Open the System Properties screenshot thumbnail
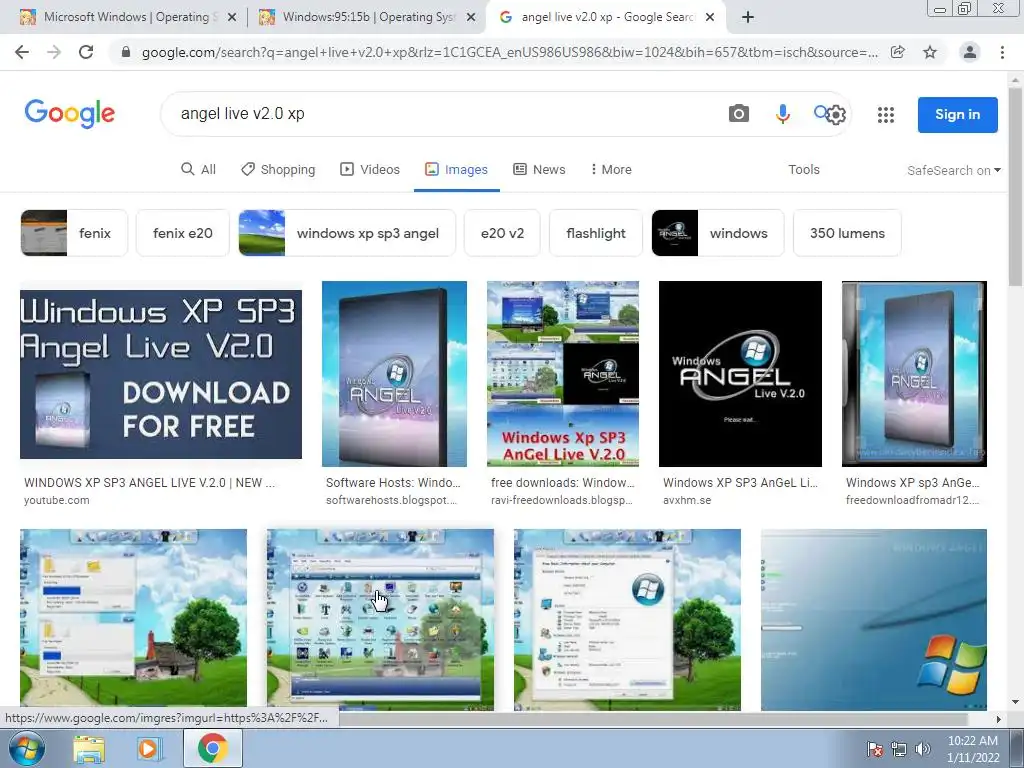 click(x=628, y=619)
